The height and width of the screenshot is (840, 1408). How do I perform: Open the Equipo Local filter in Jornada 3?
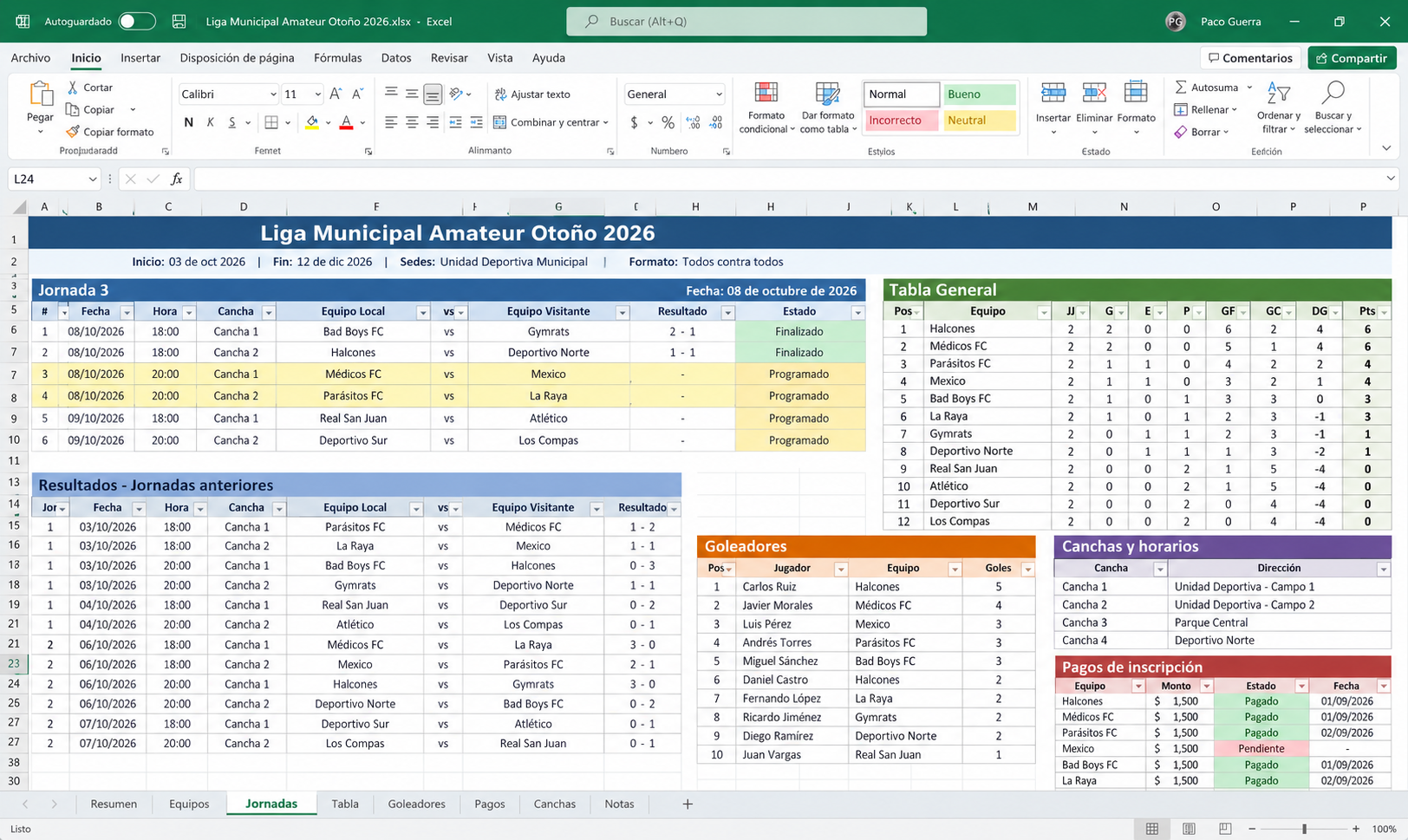pos(423,312)
